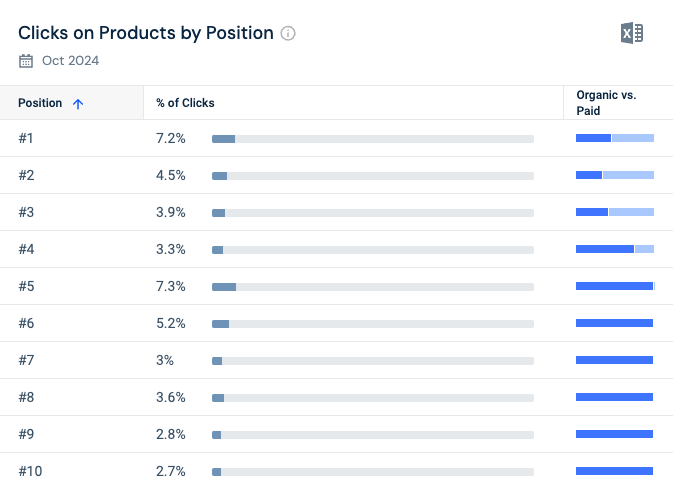This screenshot has width=673, height=487.
Task: Click the Organic vs. Paid column header
Action: [x=606, y=103]
